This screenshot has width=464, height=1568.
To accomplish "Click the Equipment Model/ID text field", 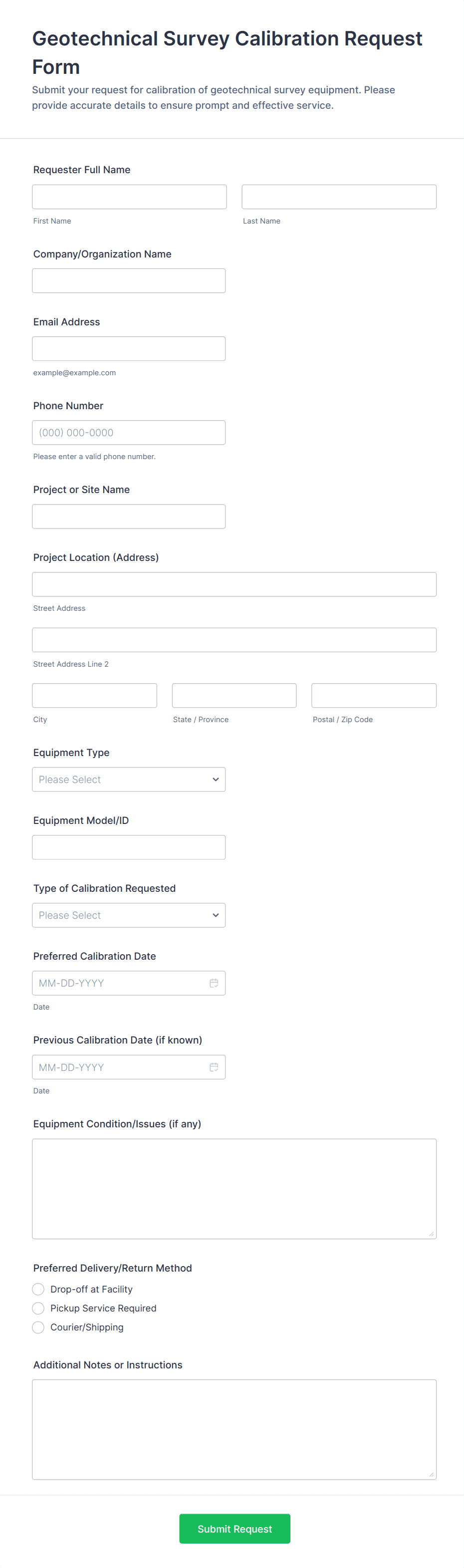I will click(x=129, y=847).
